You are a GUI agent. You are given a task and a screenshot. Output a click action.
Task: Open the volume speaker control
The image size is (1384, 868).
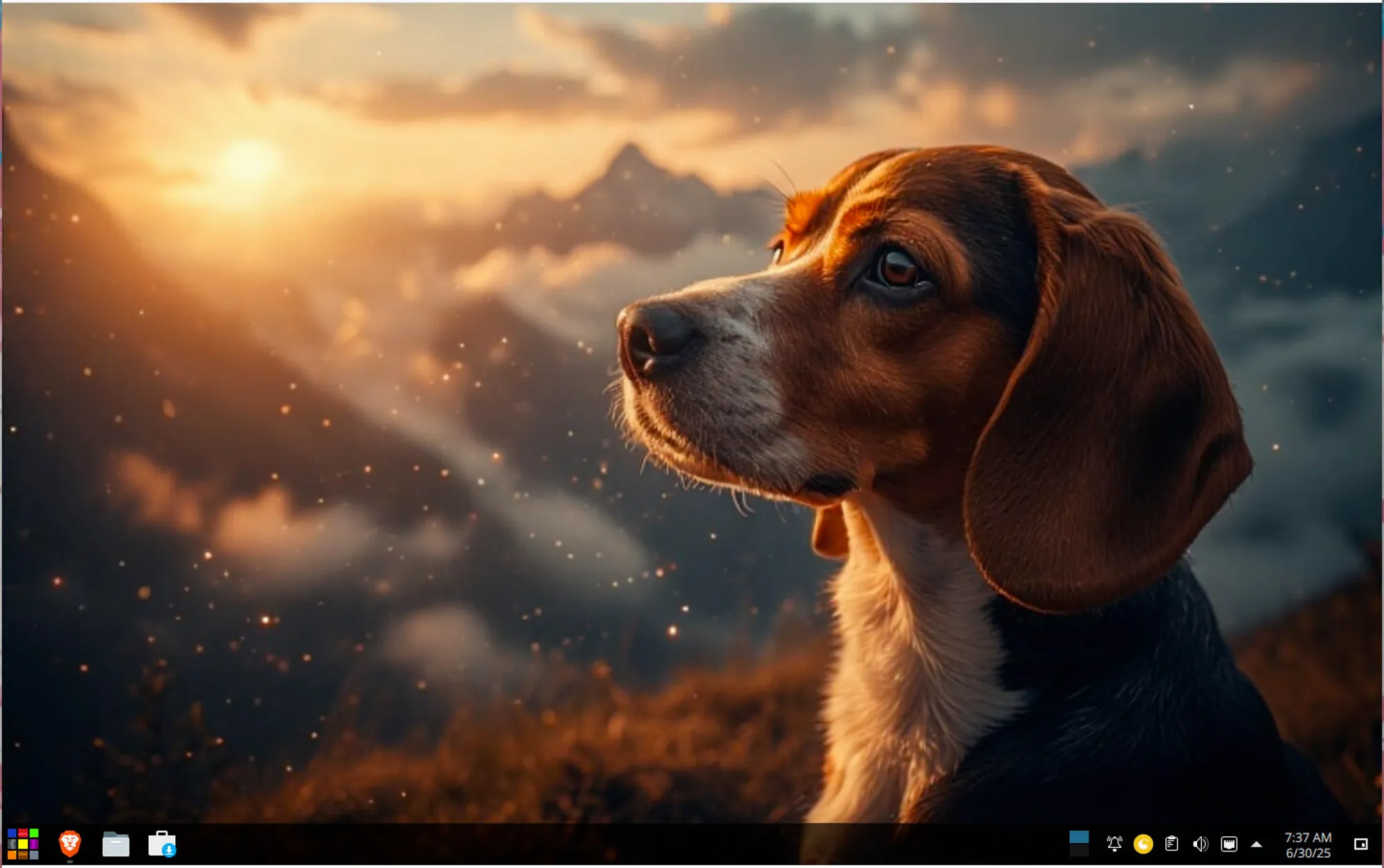click(1200, 844)
